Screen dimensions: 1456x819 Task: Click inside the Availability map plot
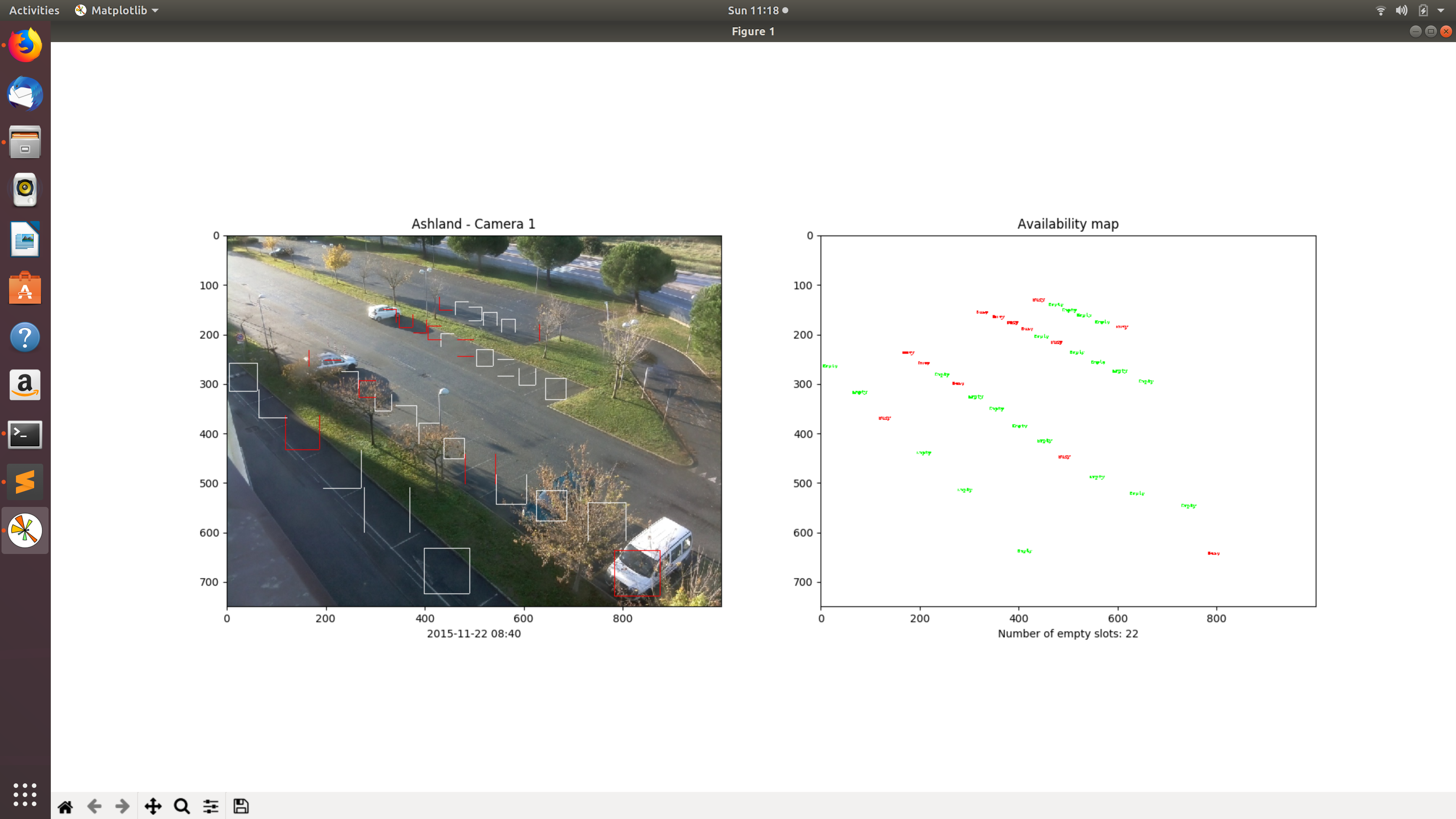point(1068,421)
